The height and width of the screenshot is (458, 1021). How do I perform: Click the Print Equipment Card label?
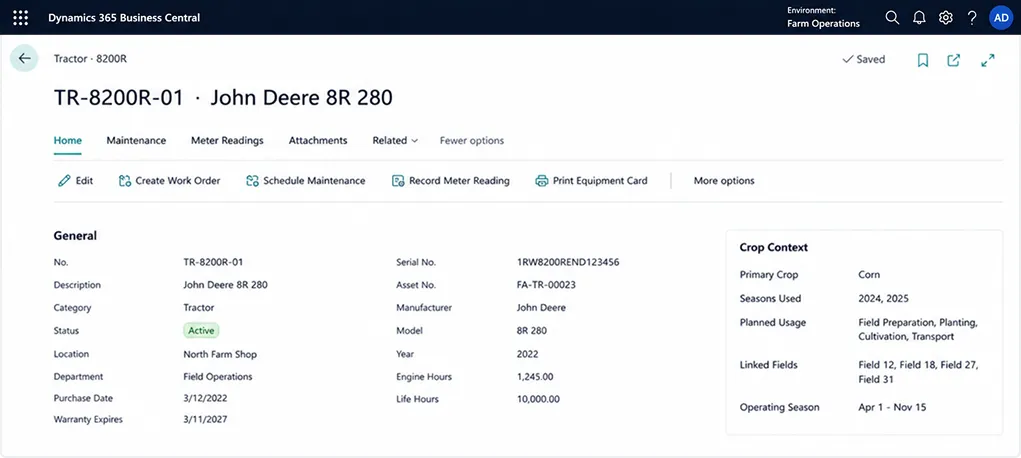pyautogui.click(x=600, y=180)
